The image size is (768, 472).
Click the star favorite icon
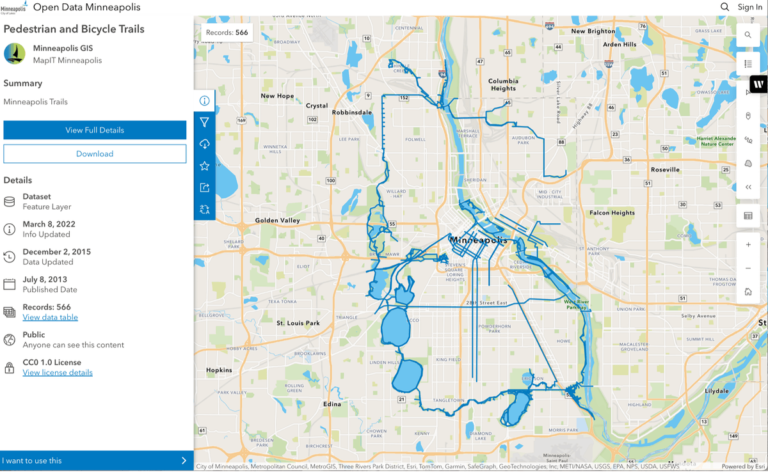click(204, 166)
